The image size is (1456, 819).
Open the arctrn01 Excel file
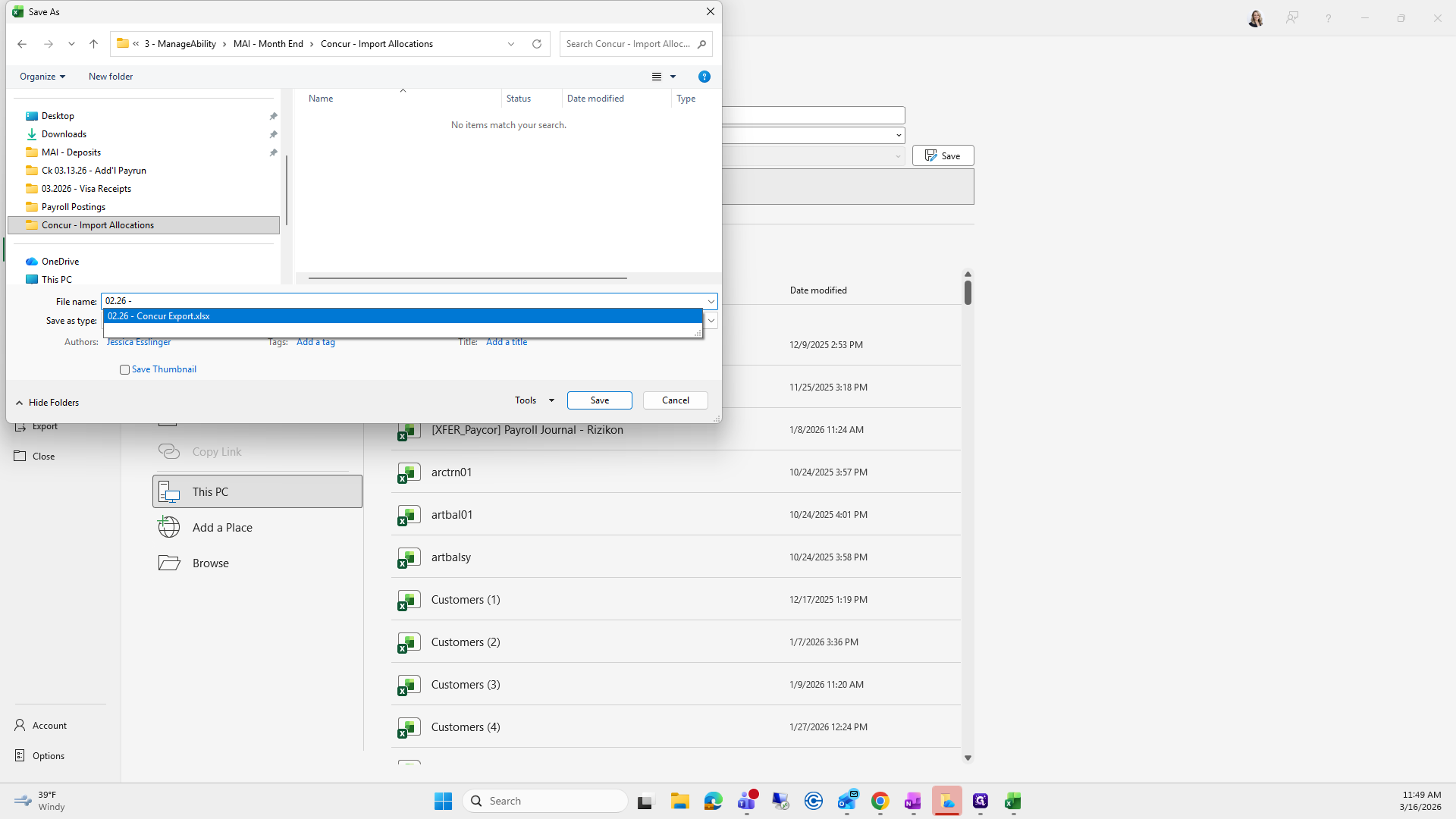coord(451,472)
